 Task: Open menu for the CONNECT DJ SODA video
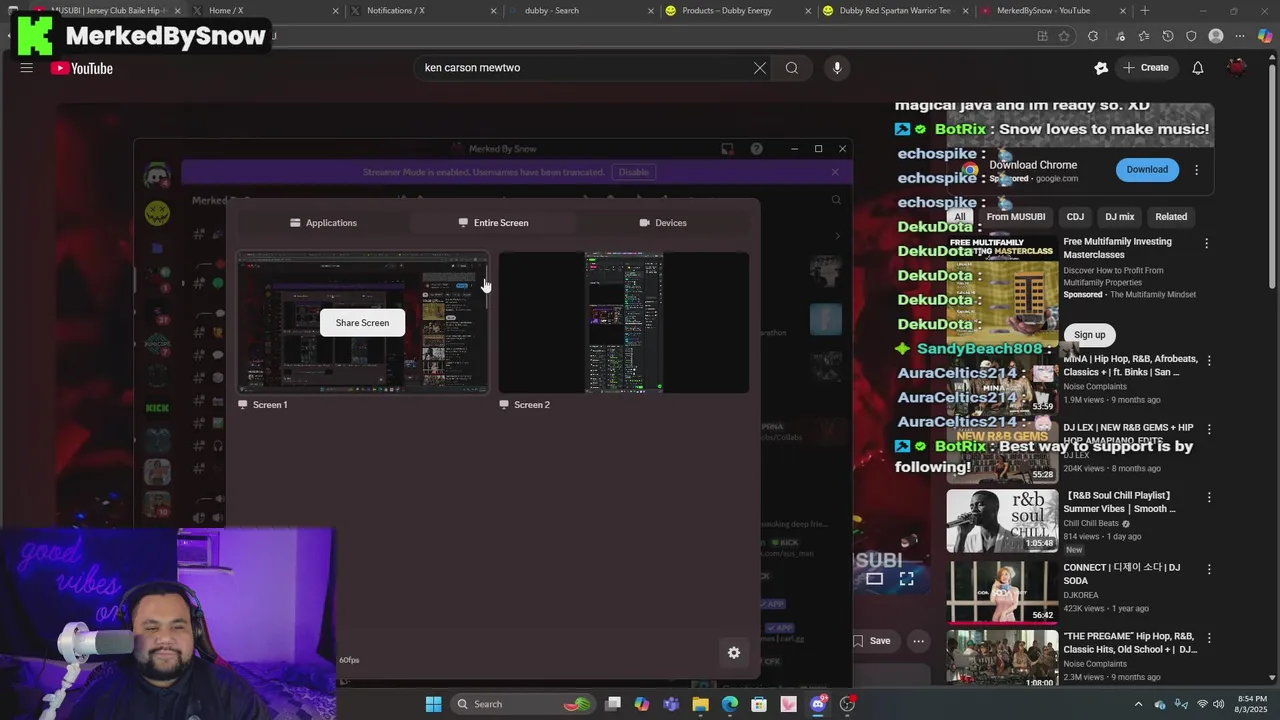coord(1209,569)
